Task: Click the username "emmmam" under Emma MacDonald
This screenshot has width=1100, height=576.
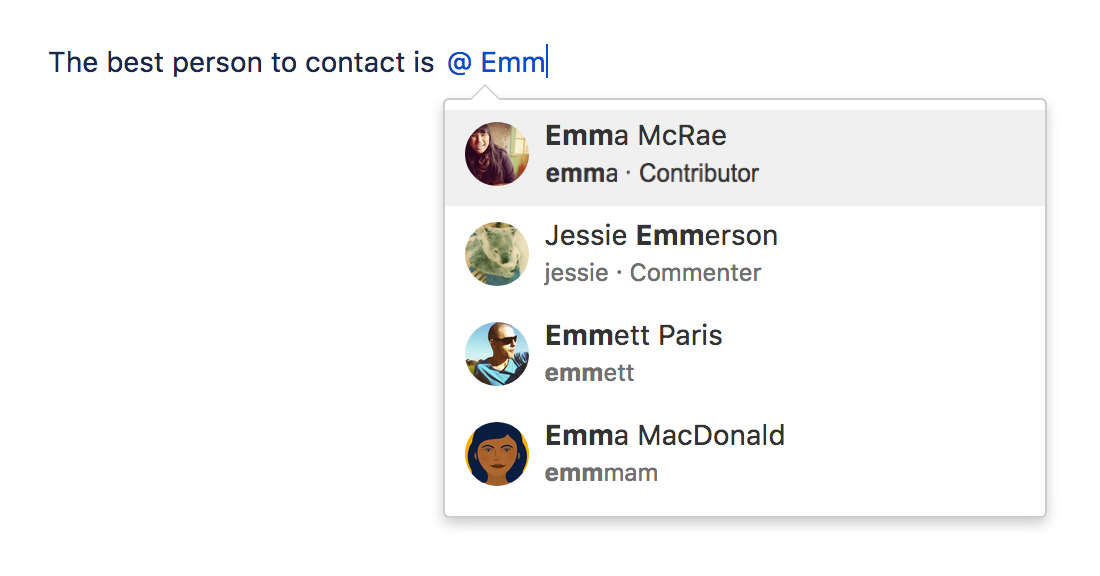Action: coord(601,473)
